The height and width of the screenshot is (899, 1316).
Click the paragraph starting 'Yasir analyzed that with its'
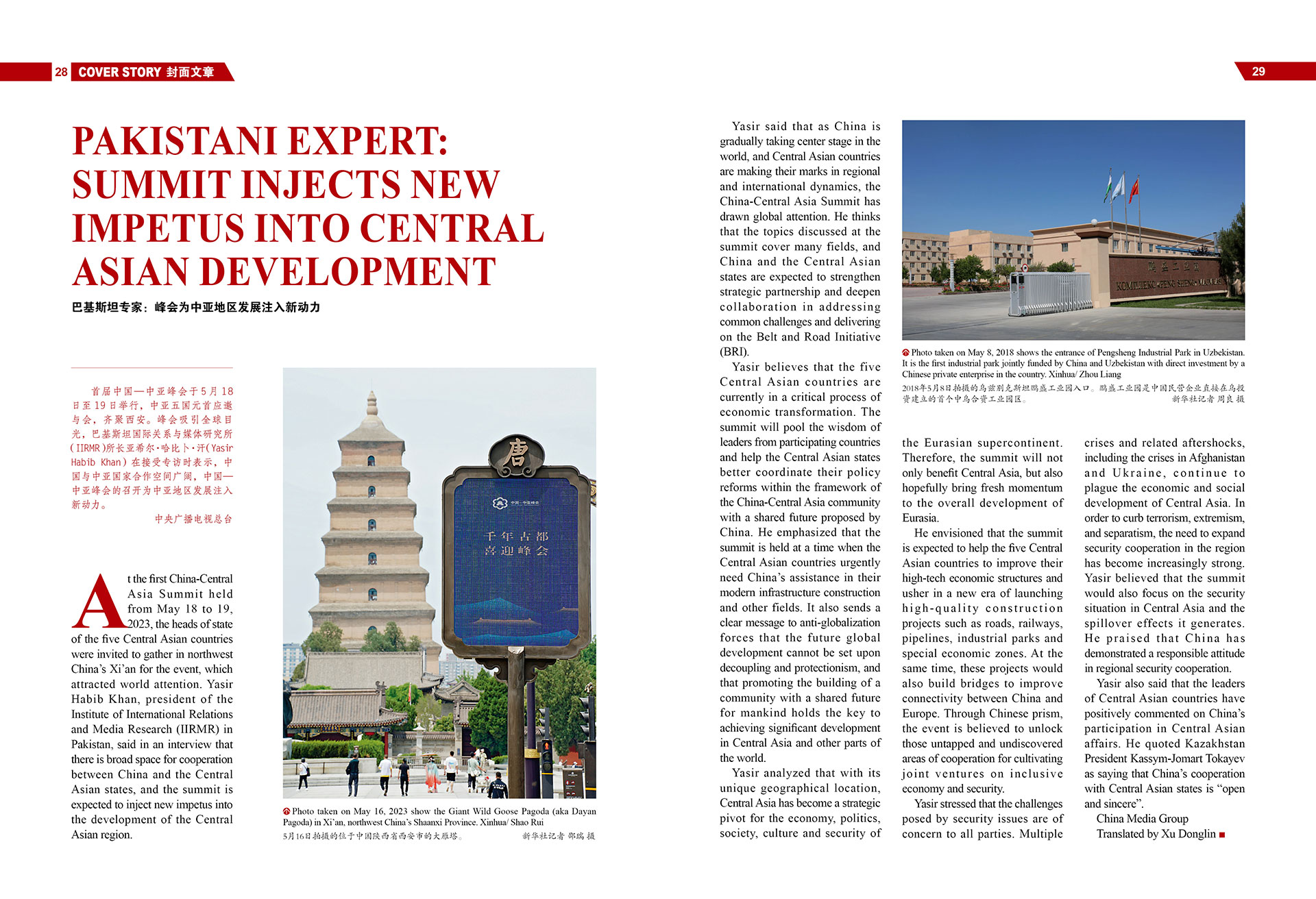pyautogui.click(x=800, y=803)
